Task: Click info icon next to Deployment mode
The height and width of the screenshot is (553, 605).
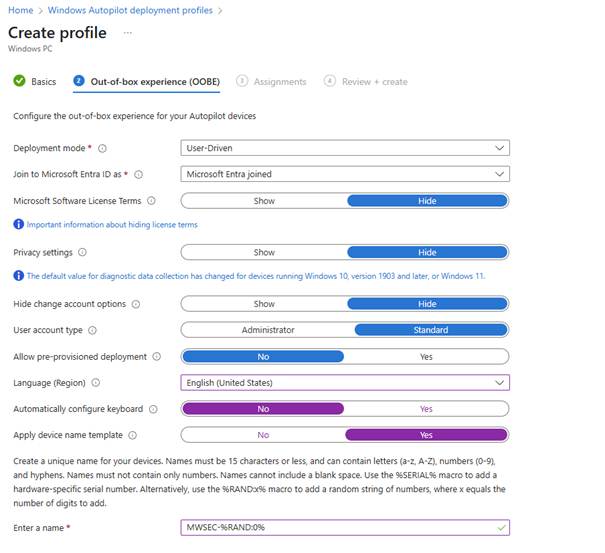Action: [102, 148]
